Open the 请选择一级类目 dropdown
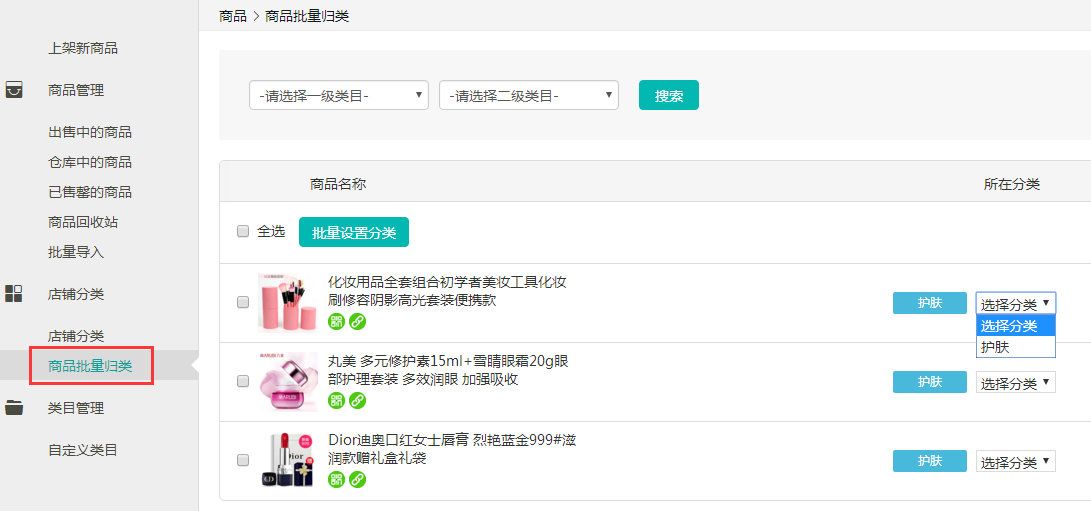1091x511 pixels. click(338, 95)
